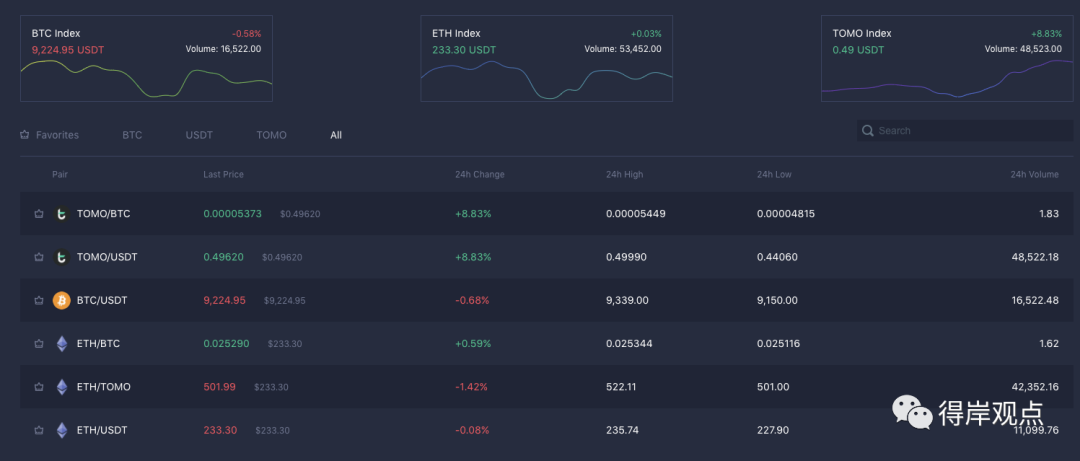Favorite the TOMO/BTC pair star
This screenshot has width=1080, height=461.
pyautogui.click(x=39, y=214)
